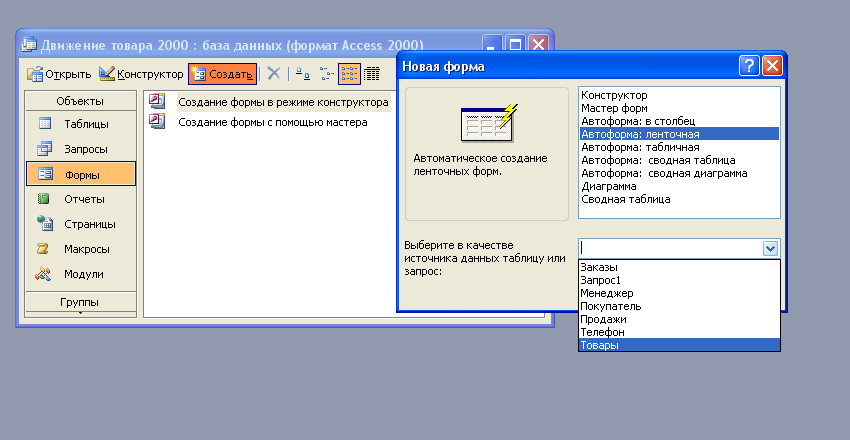
Task: Switch to details table view icon
Action: (x=372, y=74)
